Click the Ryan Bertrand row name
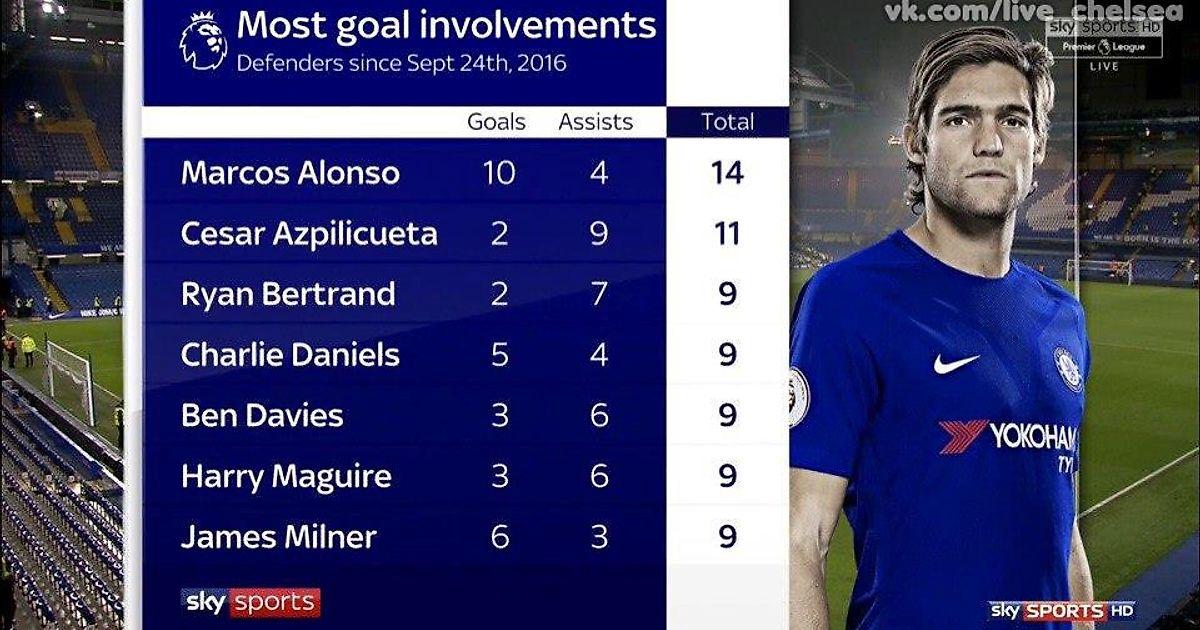1200x630 pixels. point(288,294)
